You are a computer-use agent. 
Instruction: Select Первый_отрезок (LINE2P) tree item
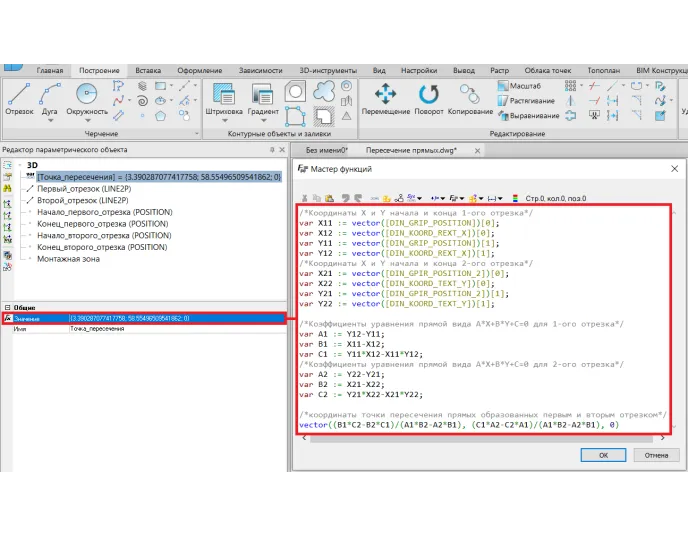84,189
